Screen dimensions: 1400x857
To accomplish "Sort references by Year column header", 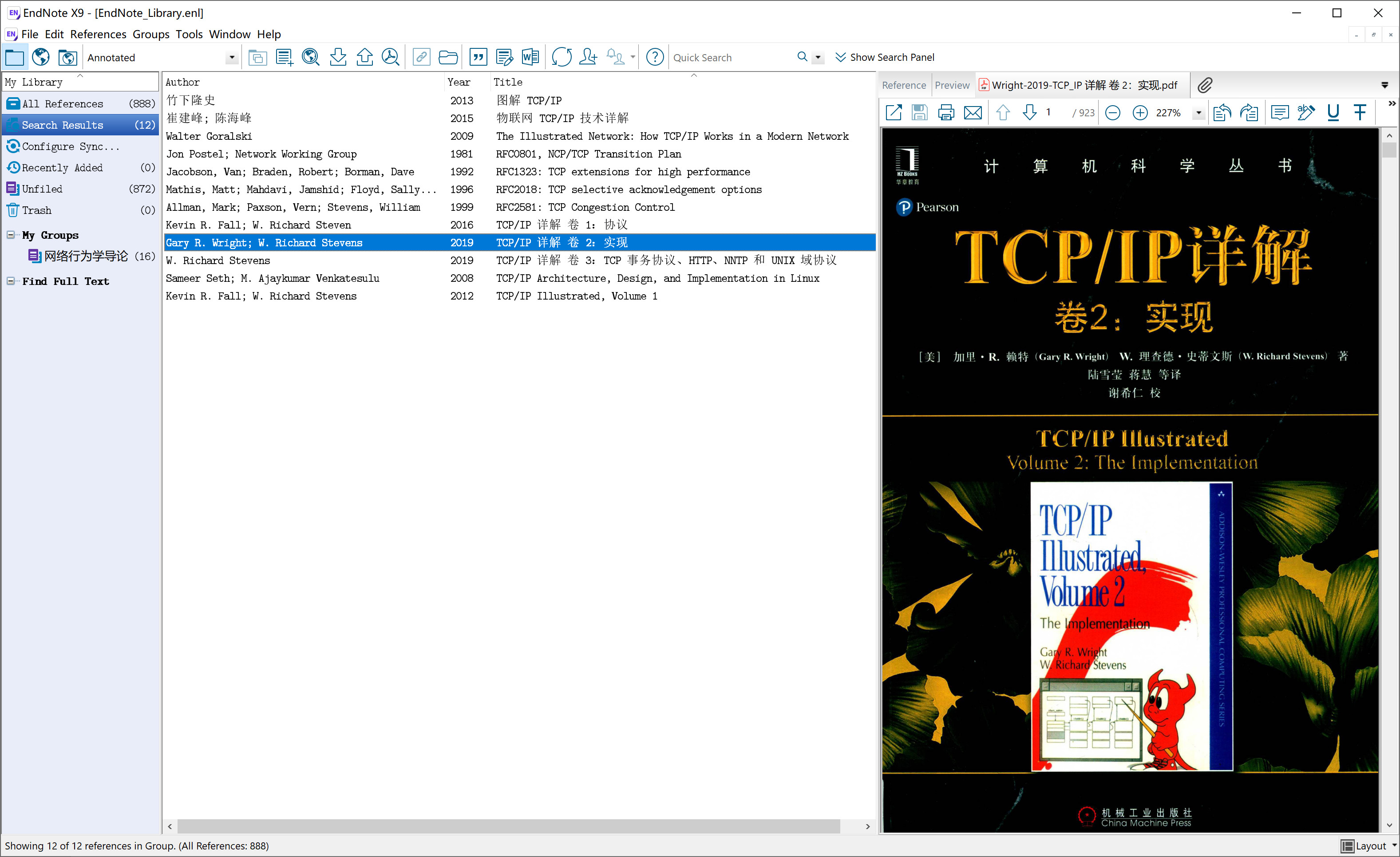I will (467, 82).
